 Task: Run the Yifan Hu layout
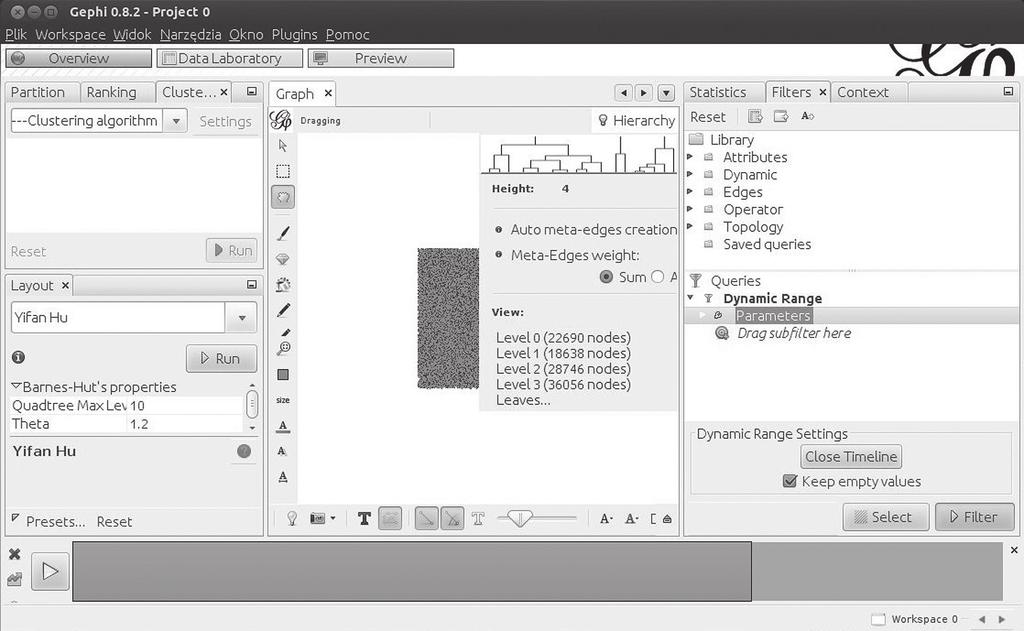pos(221,359)
